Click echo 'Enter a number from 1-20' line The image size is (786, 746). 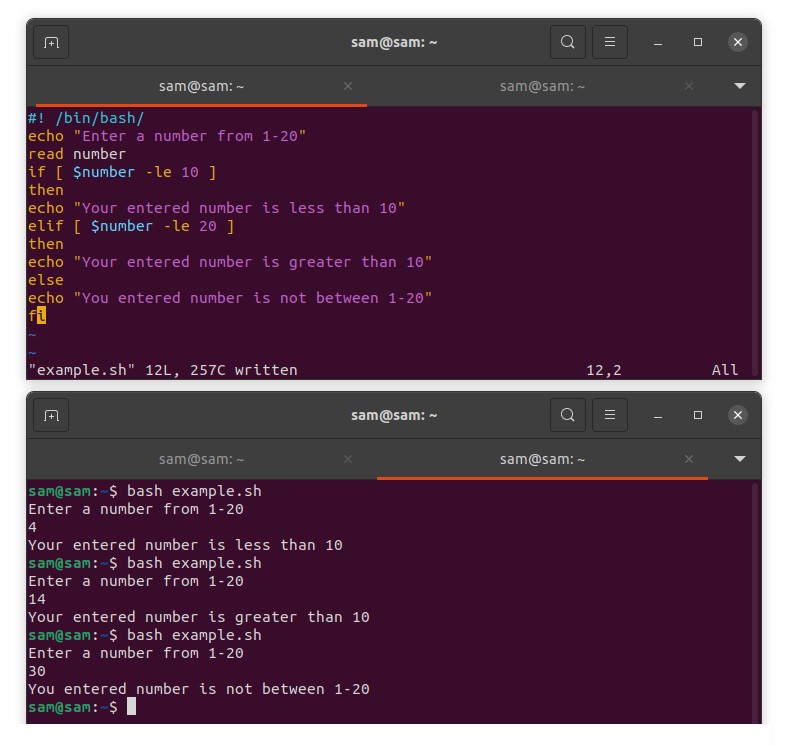[x=167, y=136]
